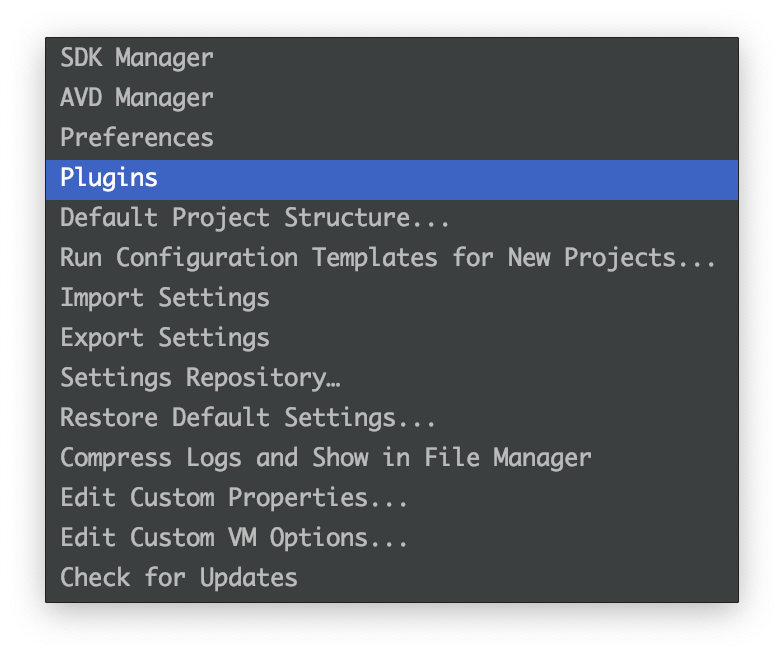Open Edit Custom VM Options...

pyautogui.click(x=392, y=538)
